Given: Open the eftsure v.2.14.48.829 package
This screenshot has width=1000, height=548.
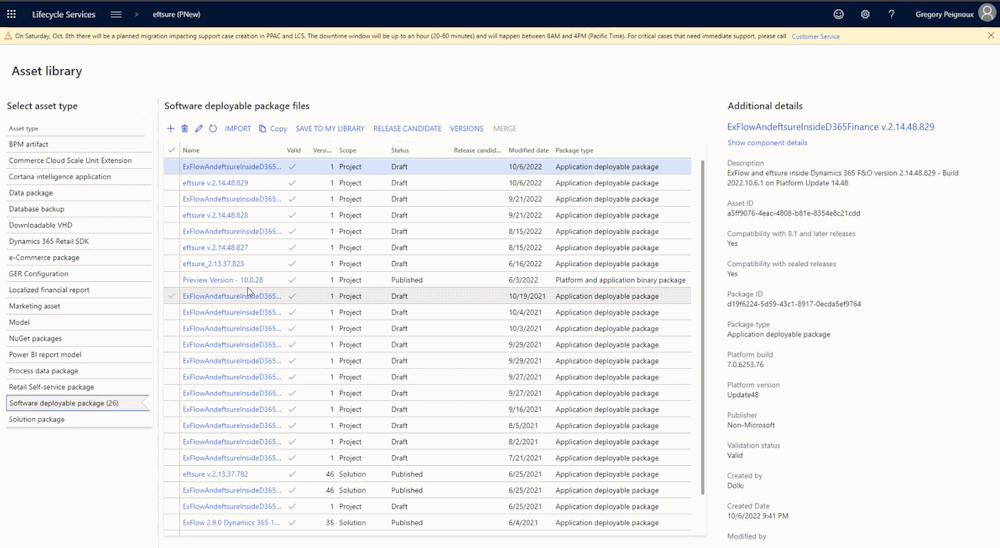Looking at the screenshot, I should tap(215, 183).
